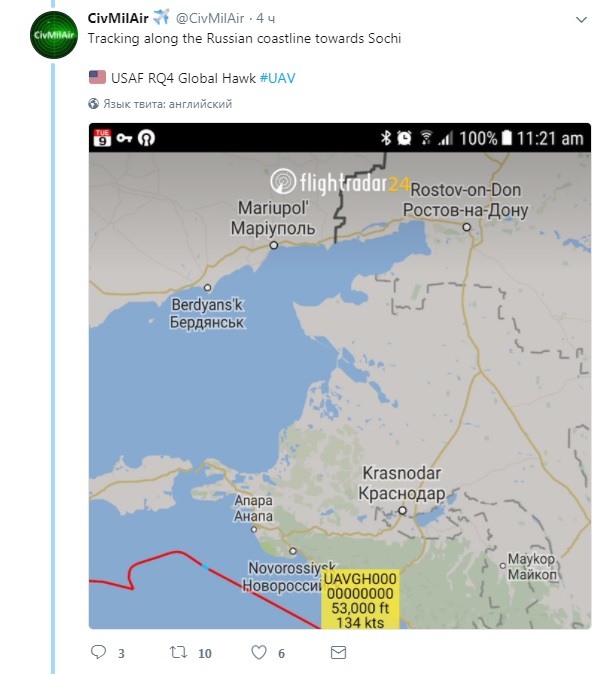The width and height of the screenshot is (612, 674).
Task: Open the #UAV hashtag link
Action: pos(277,77)
